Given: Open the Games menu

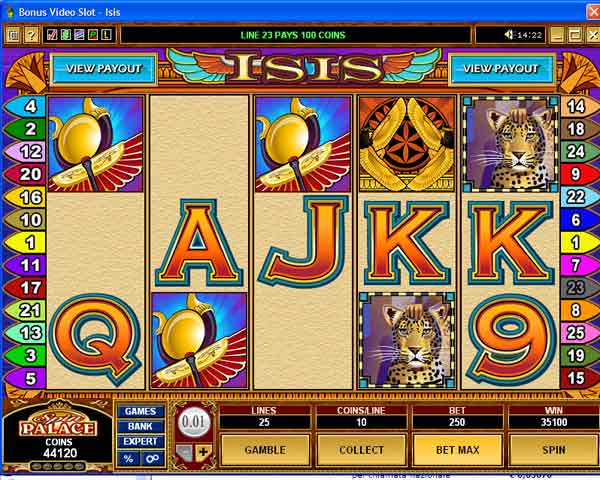Looking at the screenshot, I should point(140,411).
